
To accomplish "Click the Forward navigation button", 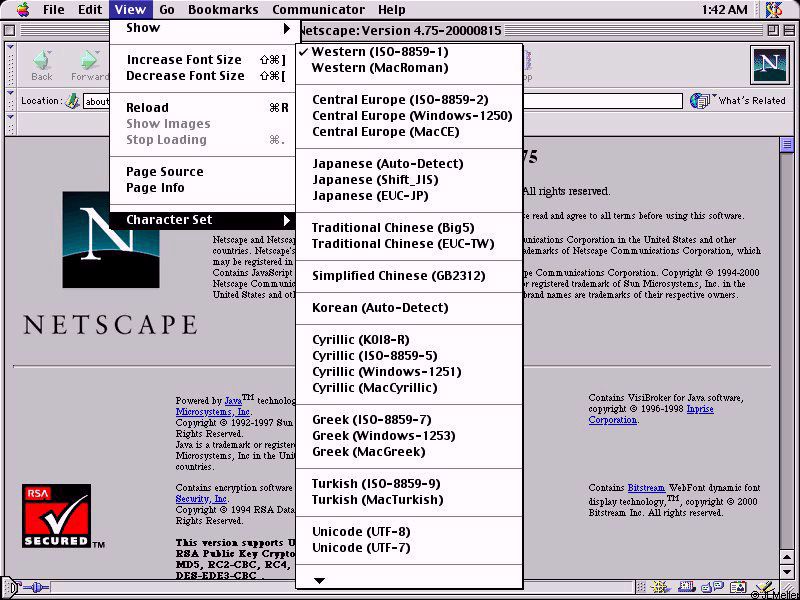I will coord(90,66).
